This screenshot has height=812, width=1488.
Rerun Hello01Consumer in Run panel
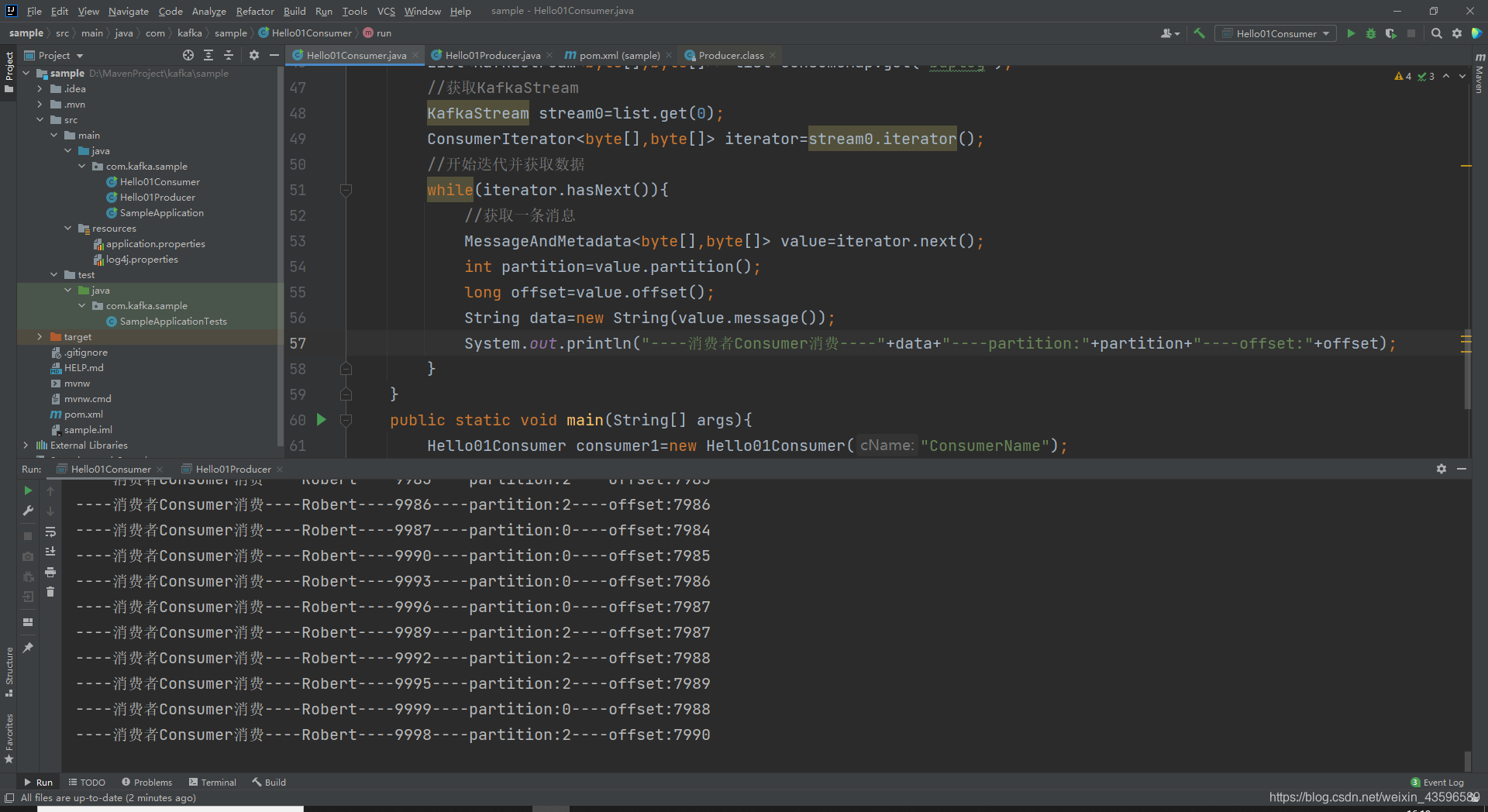coord(28,490)
